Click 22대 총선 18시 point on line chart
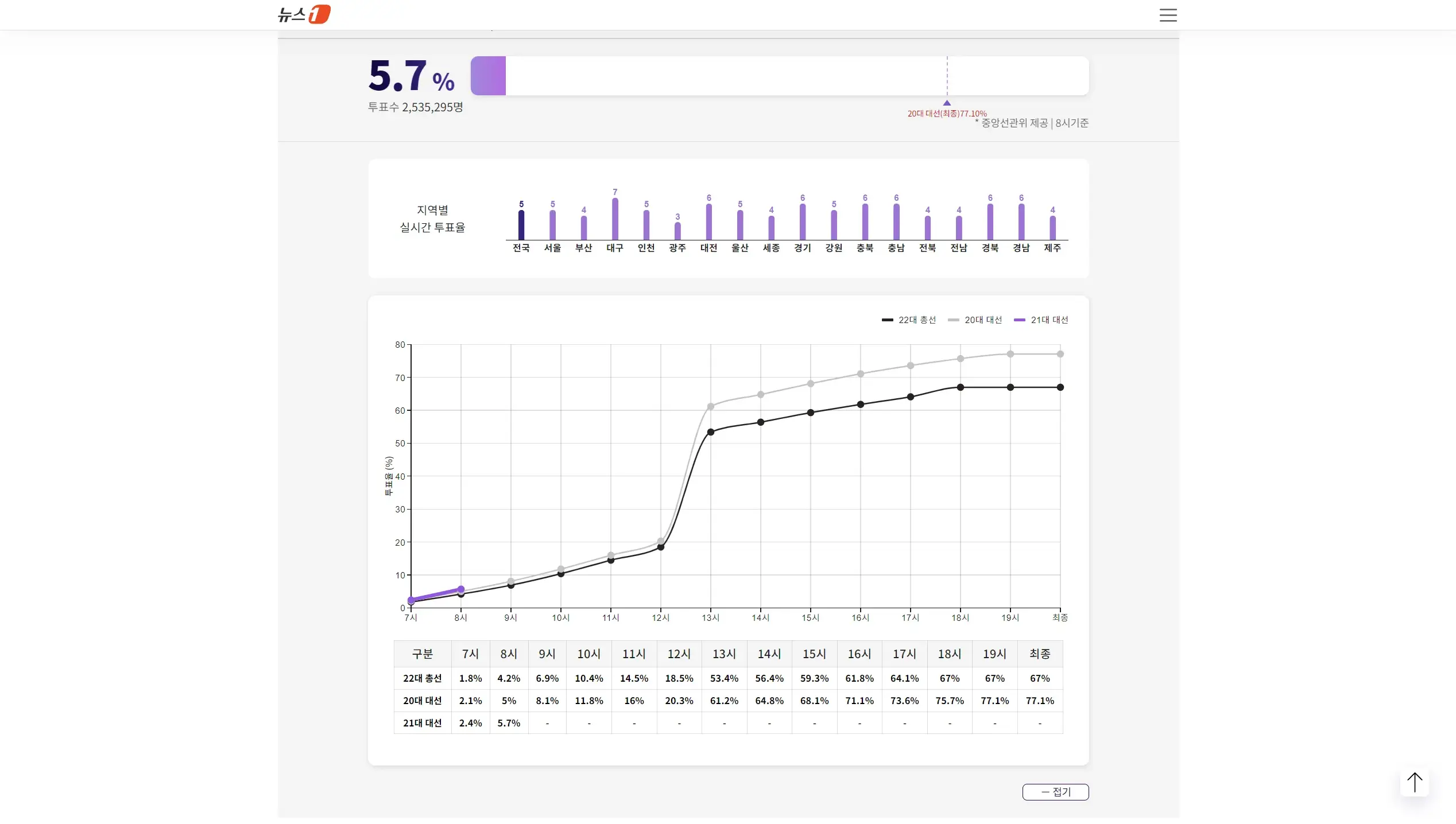The width and height of the screenshot is (1456, 824). 960,387
